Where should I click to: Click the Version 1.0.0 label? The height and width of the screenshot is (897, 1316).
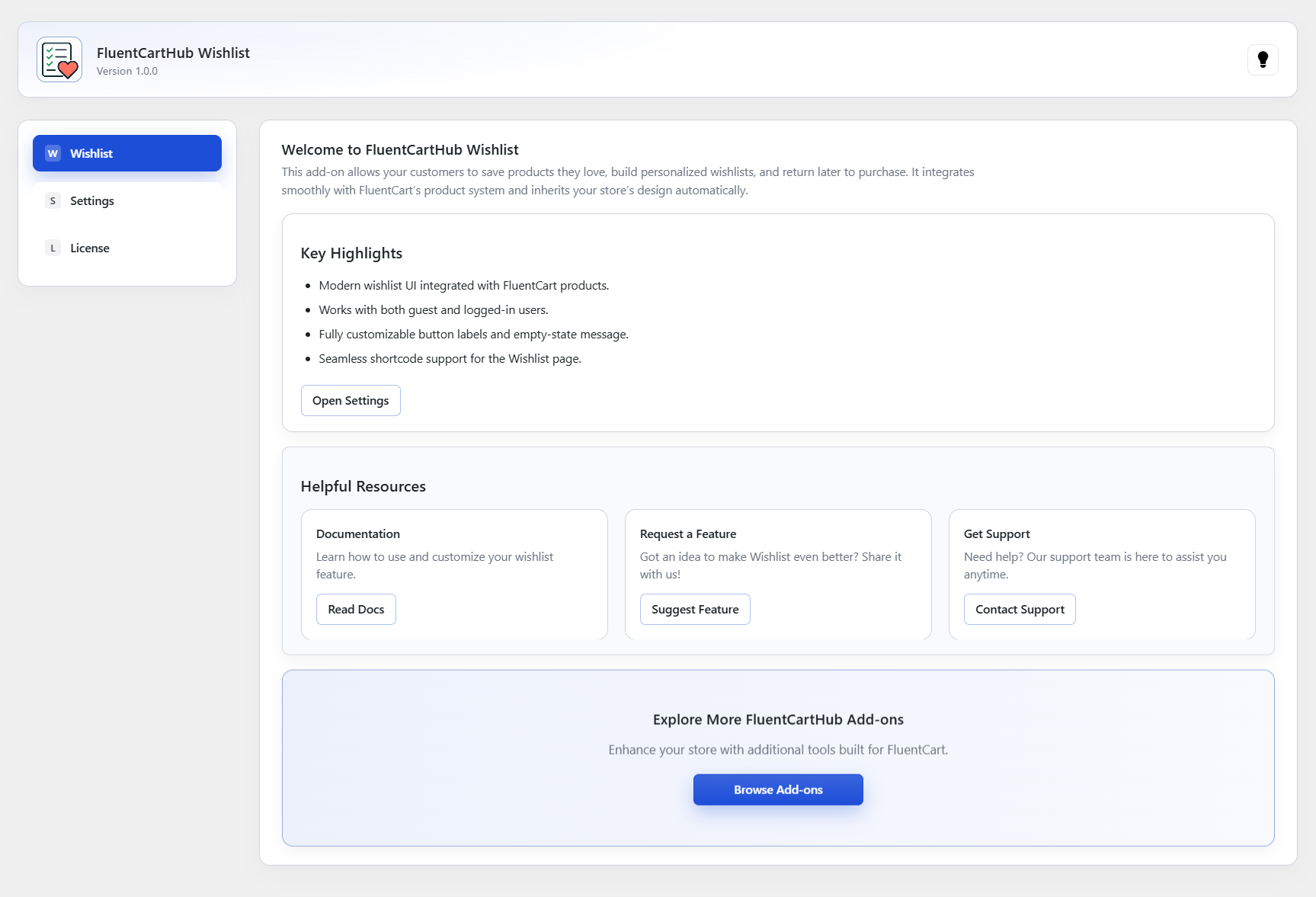pyautogui.click(x=127, y=72)
